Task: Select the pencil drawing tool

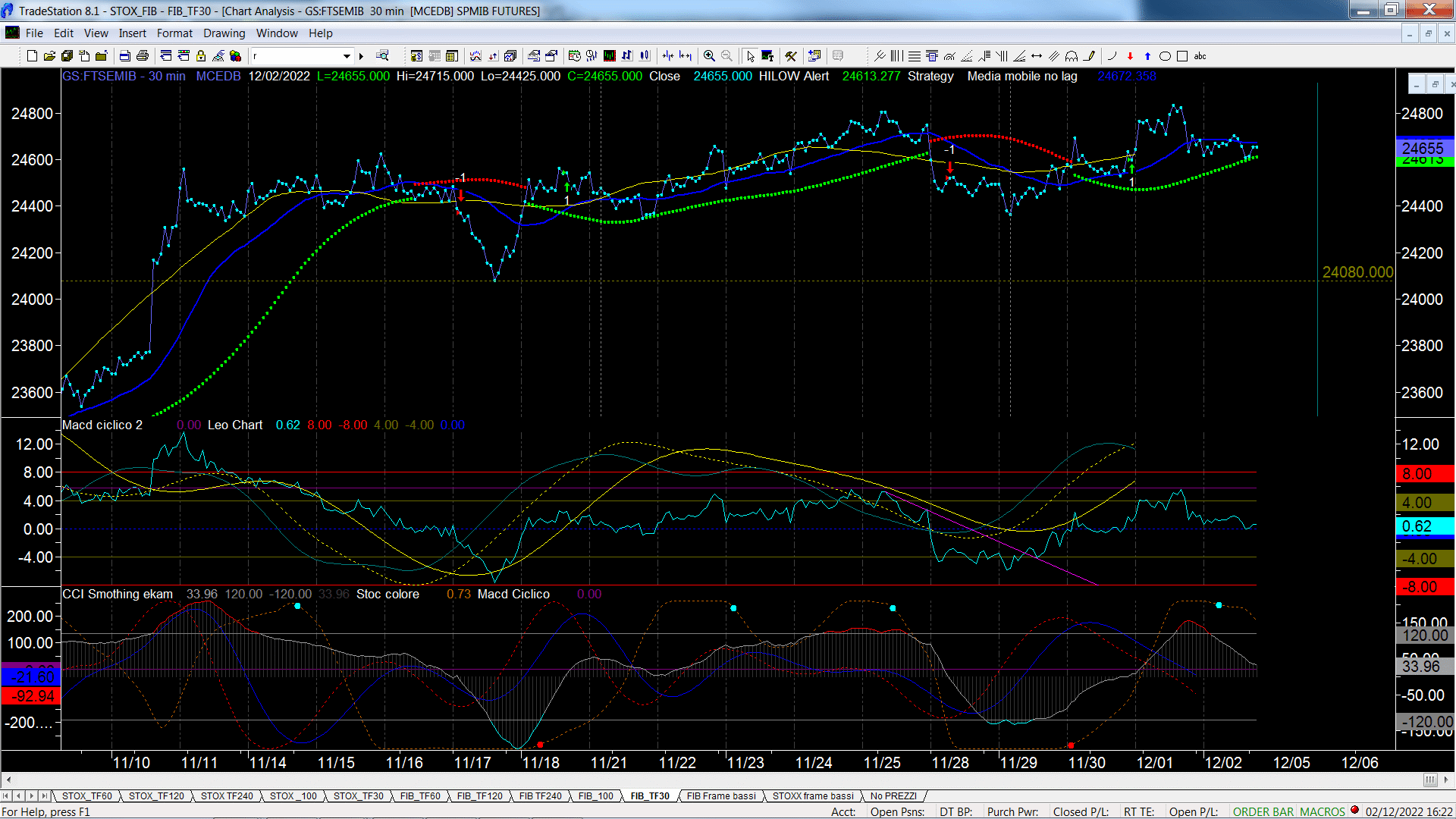Action: tap(1090, 56)
